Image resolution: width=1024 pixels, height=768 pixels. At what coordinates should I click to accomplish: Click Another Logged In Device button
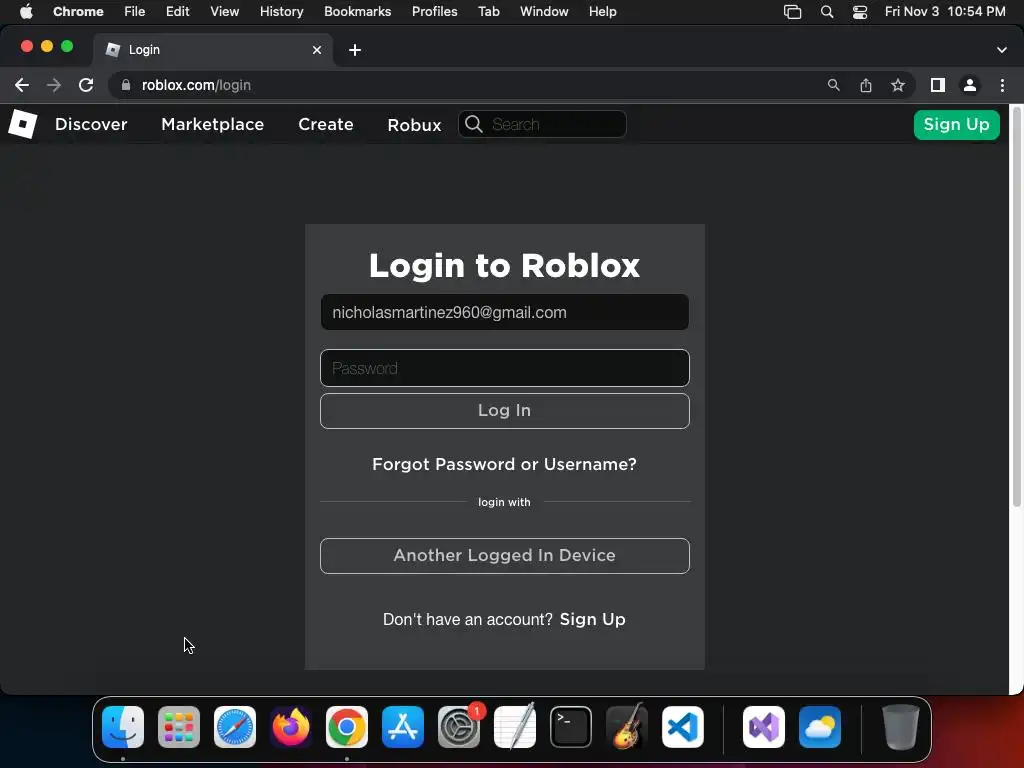[x=505, y=556]
